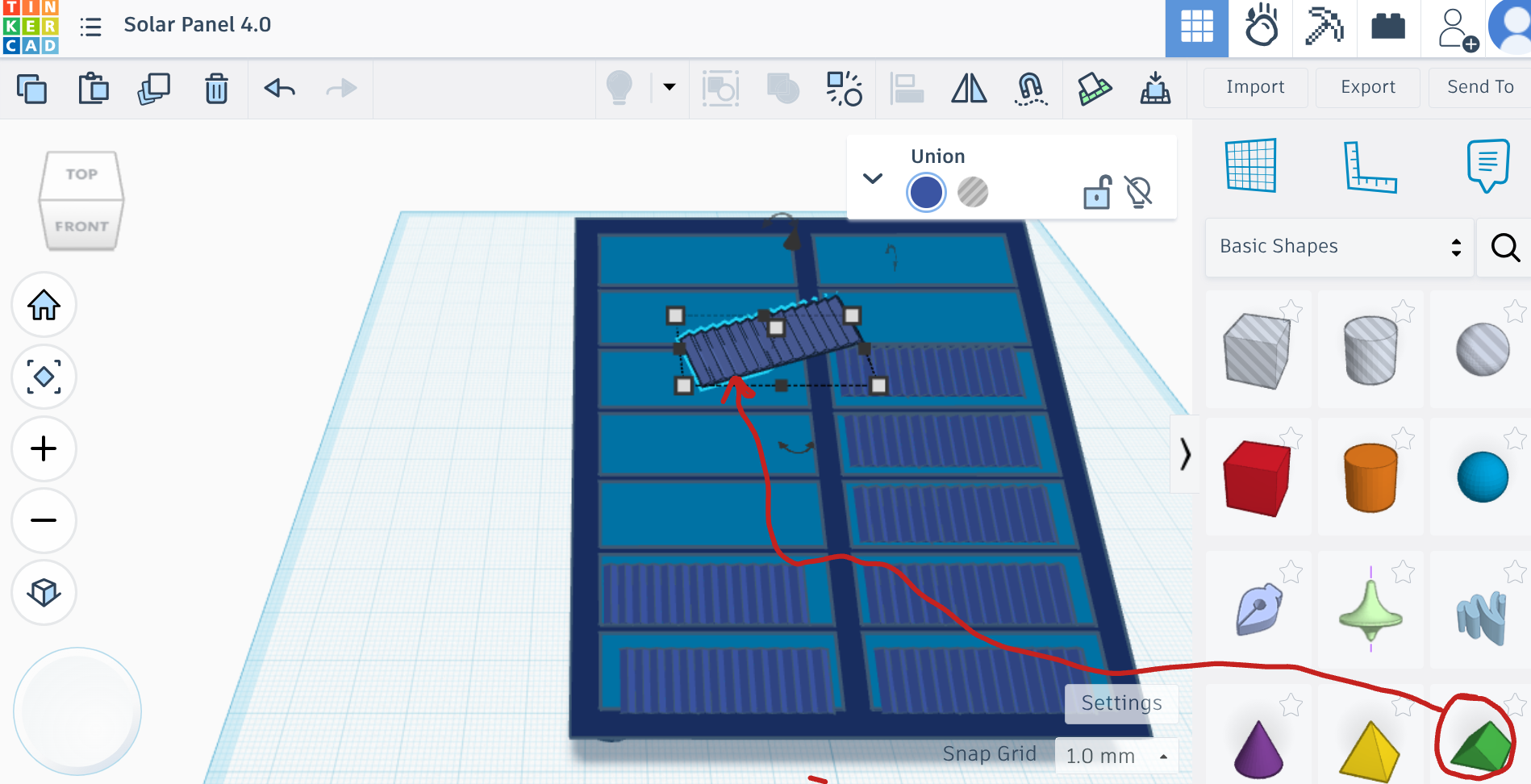Click the Mirror tool icon
The height and width of the screenshot is (784, 1531).
coord(969,88)
